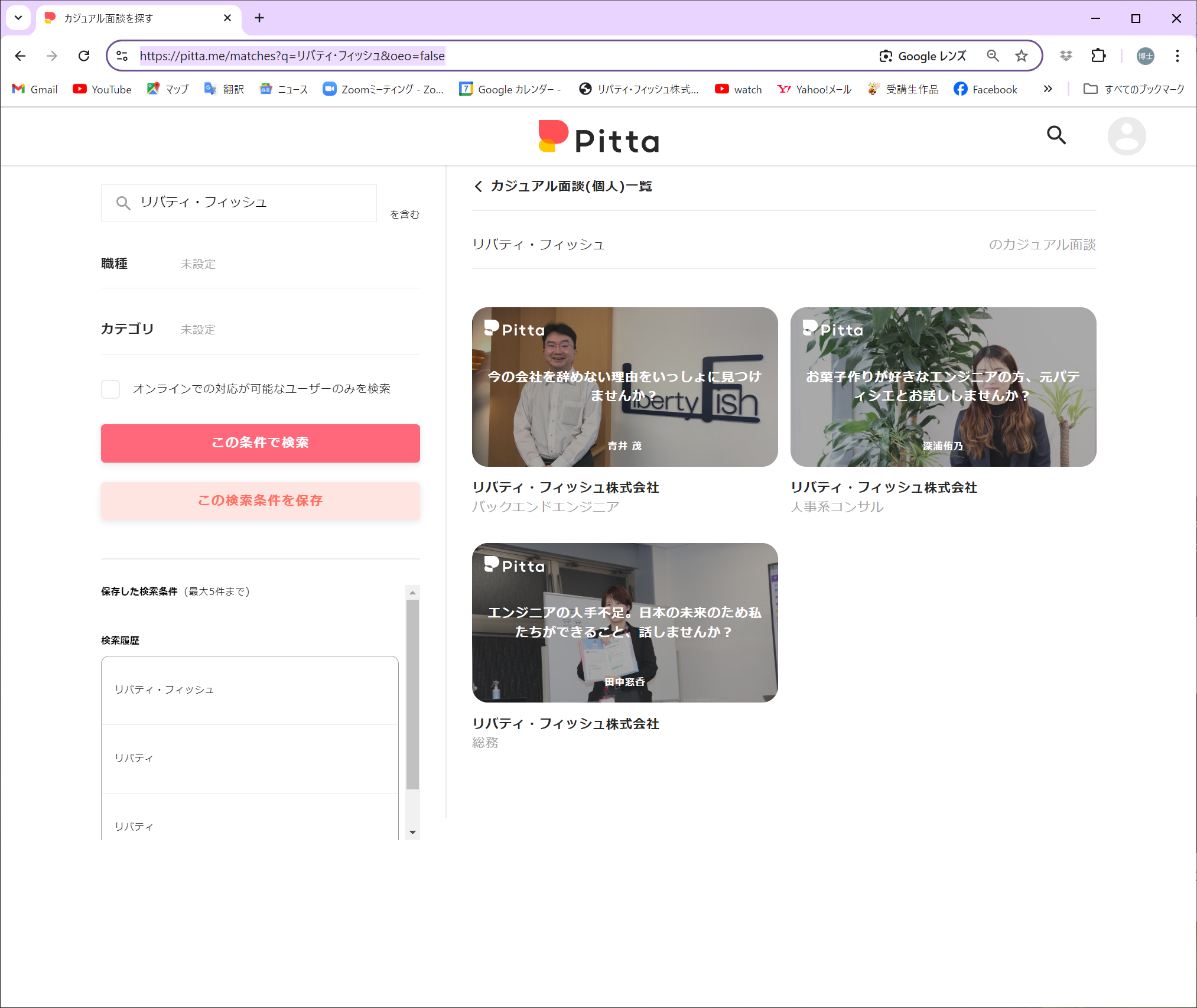This screenshot has height=1008, width=1197.
Task: Click the search history scrollbar thumb
Action: tap(413, 695)
